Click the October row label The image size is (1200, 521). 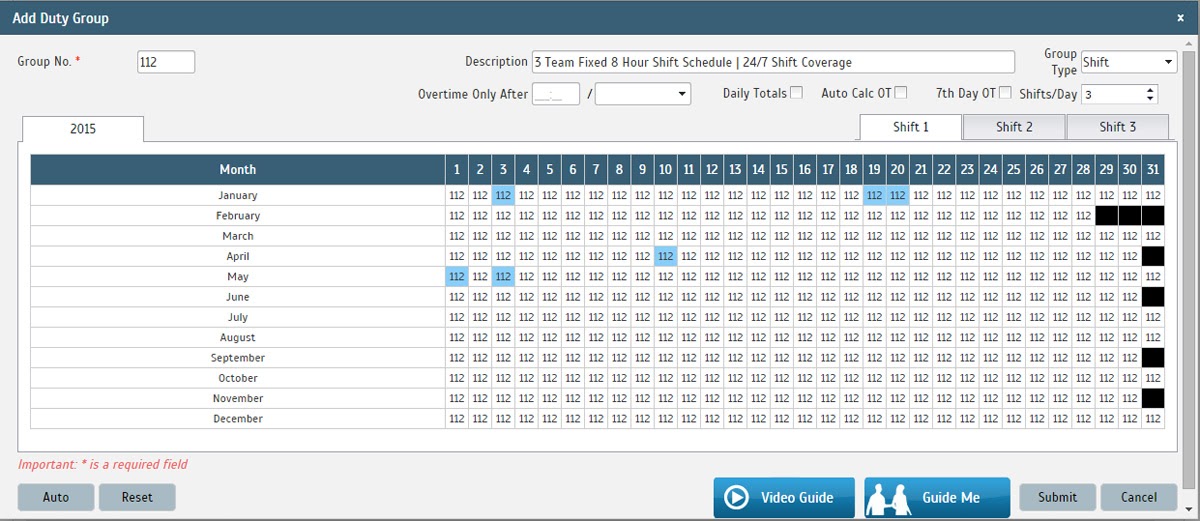[238, 378]
